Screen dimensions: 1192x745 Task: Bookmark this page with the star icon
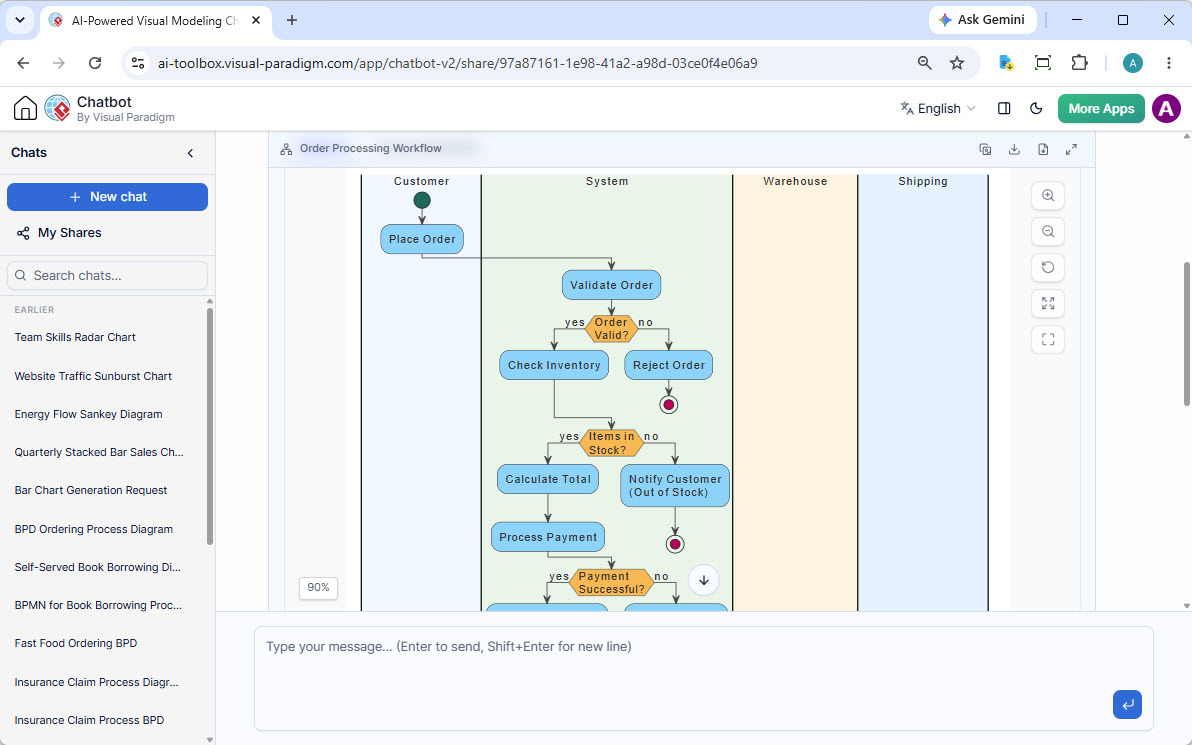pyautogui.click(x=957, y=63)
